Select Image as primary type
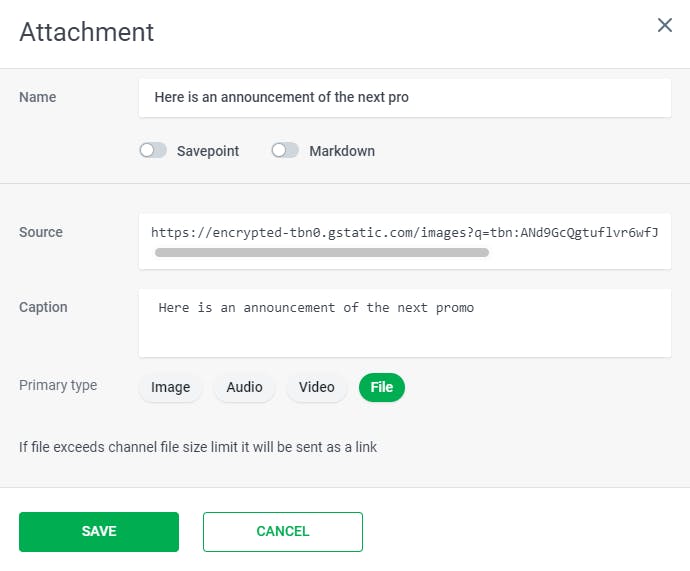Image resolution: width=690 pixels, height=571 pixels. pyautogui.click(x=171, y=387)
